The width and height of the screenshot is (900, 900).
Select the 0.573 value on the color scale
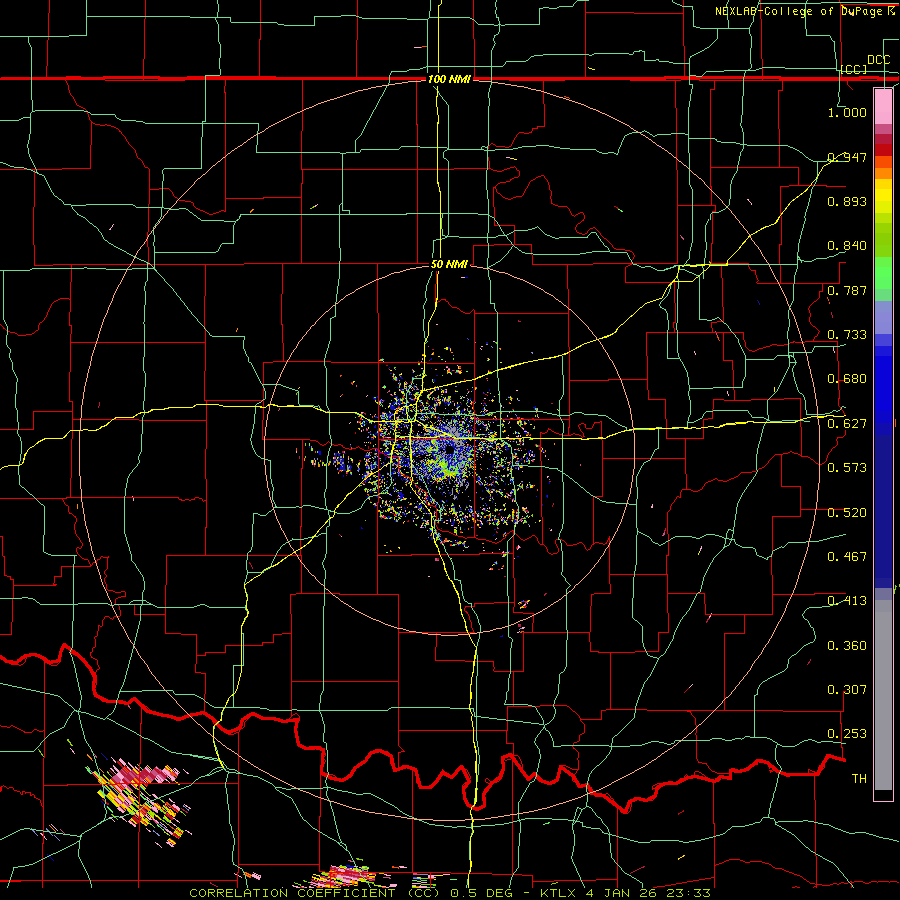click(847, 468)
